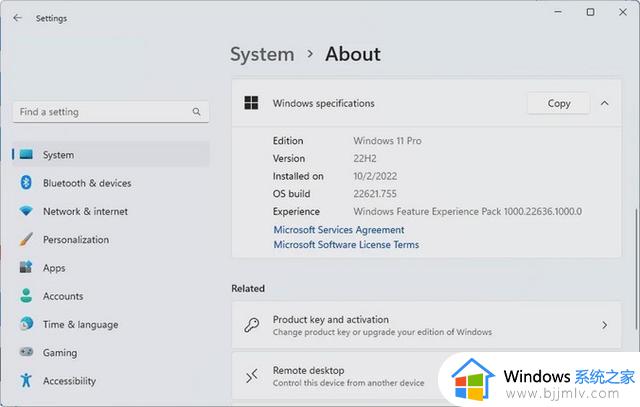The height and width of the screenshot is (407, 640).
Task: Minimize the Settings window
Action: click(558, 12)
